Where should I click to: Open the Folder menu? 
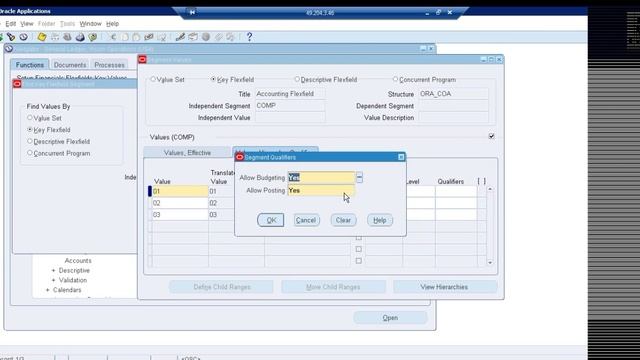click(x=47, y=24)
